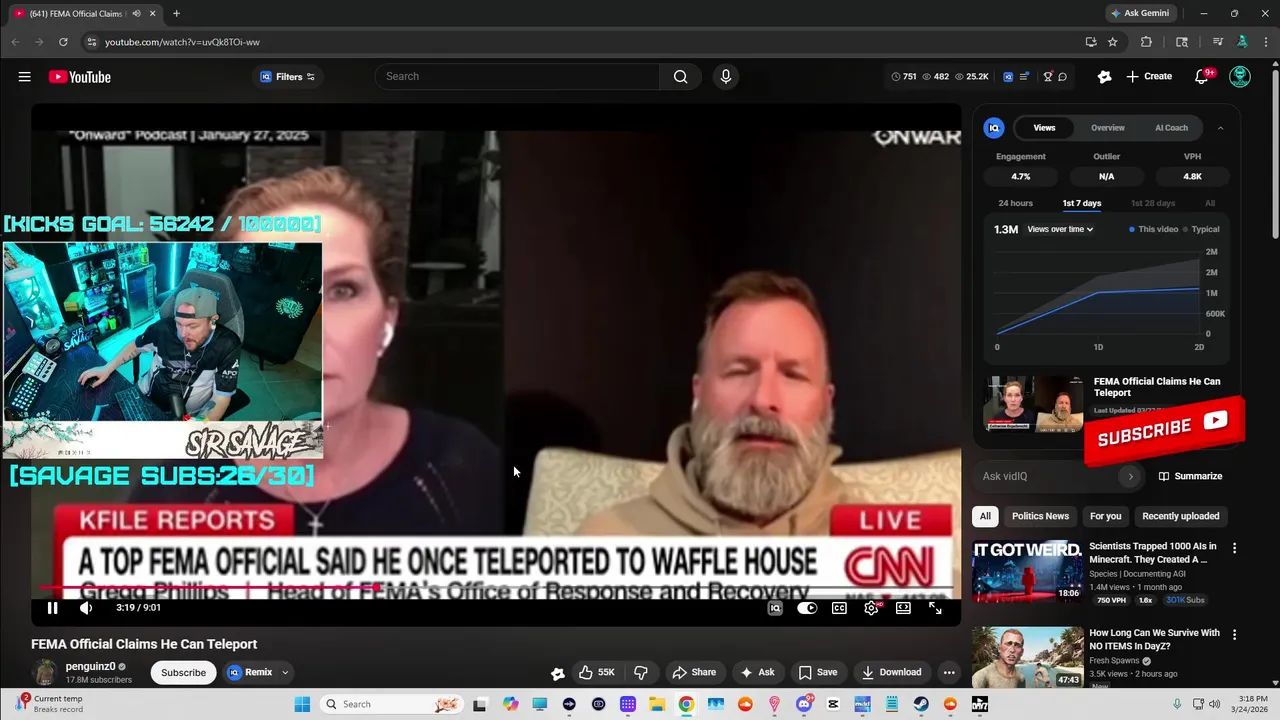Image resolution: width=1280 pixels, height=720 pixels.
Task: Focus the YouTube search field
Action: point(518,77)
